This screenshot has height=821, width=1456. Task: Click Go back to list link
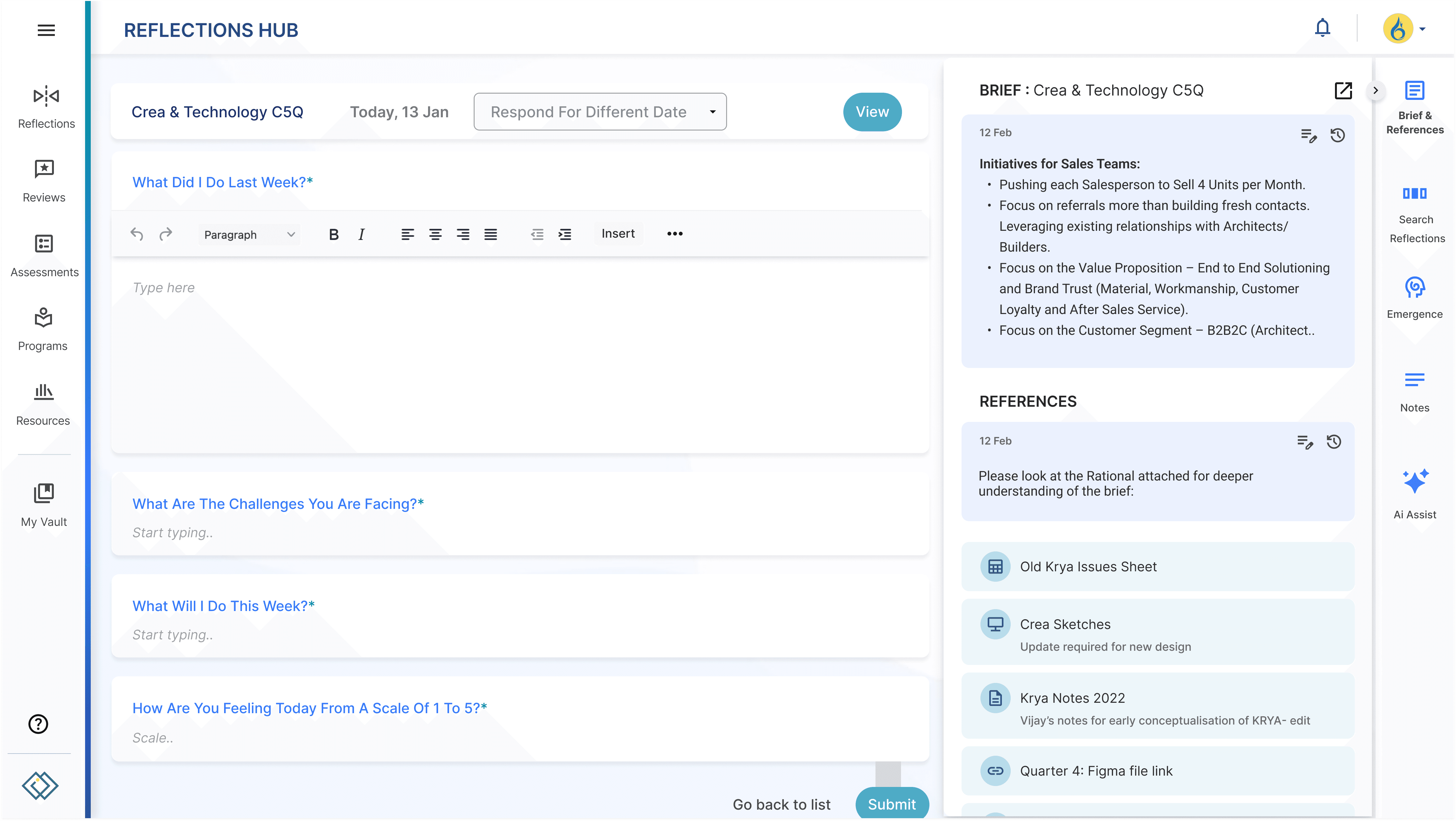coord(781,804)
